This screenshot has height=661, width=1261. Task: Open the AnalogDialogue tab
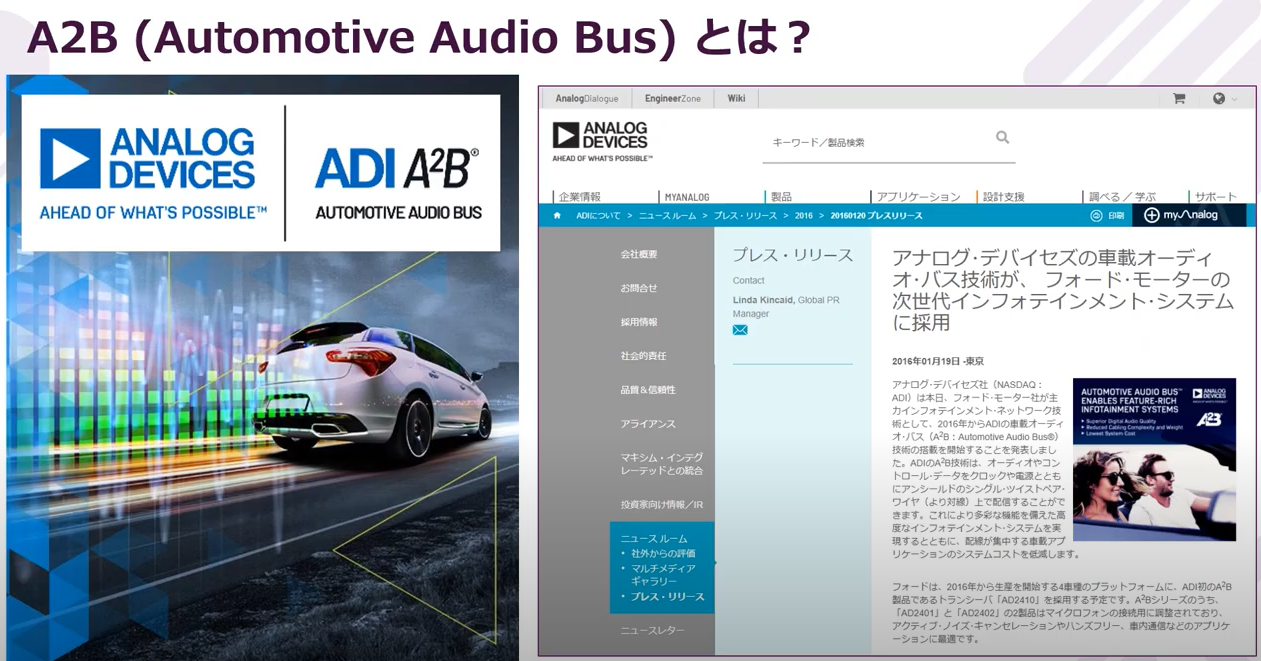587,98
